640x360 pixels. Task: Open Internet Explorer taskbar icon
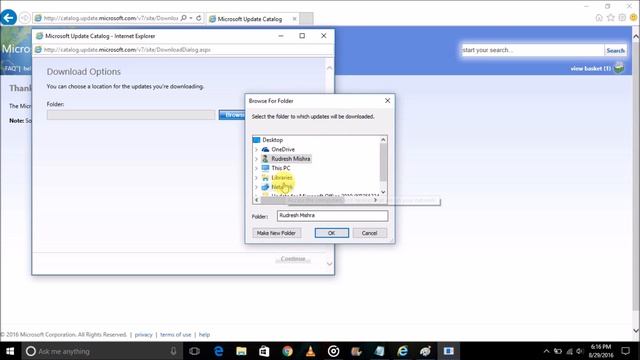click(x=402, y=351)
